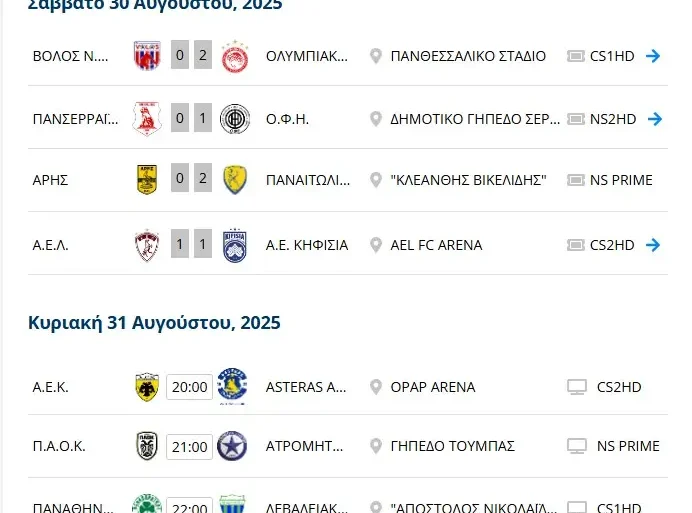Viewport: 692px width, 513px height.
Task: Click the CS2HD TV icon for Α.Ε.Κ.
Action: [x=576, y=387]
